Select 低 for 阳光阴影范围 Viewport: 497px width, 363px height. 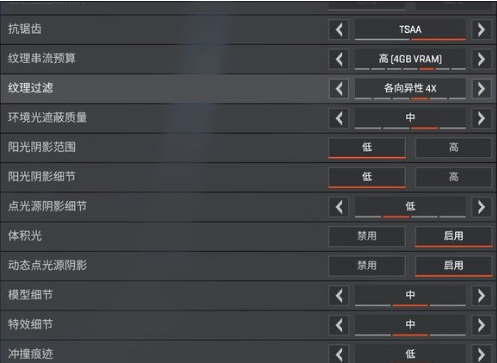[x=367, y=147]
